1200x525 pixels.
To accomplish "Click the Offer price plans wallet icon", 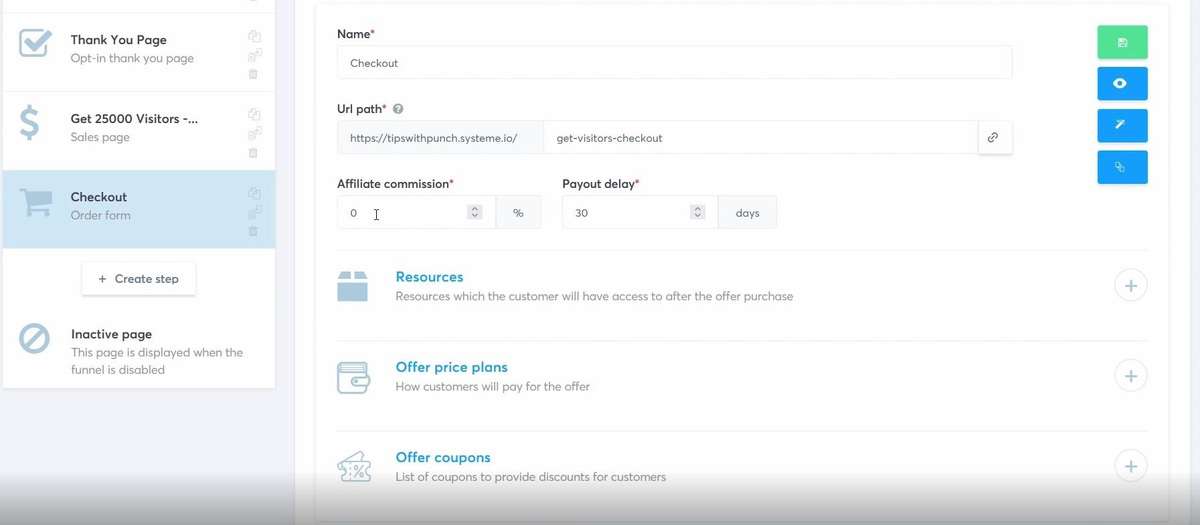I will tap(353, 377).
